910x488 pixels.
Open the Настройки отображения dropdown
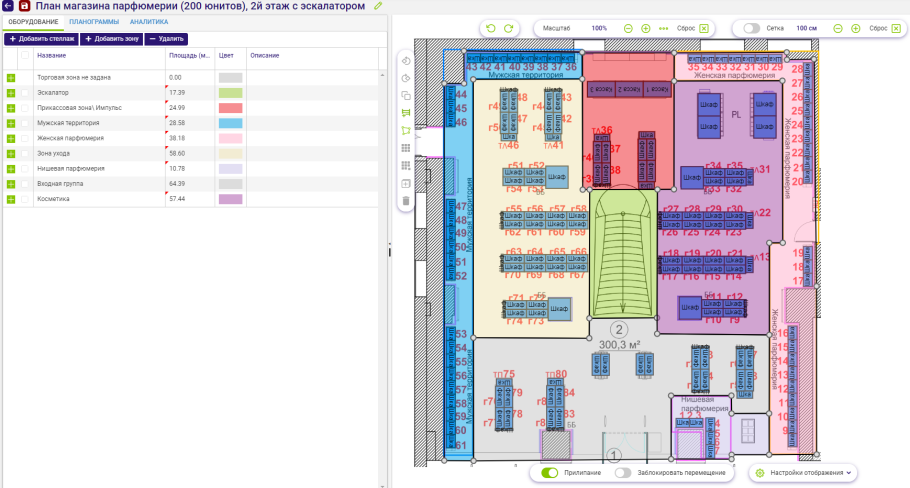(x=804, y=472)
